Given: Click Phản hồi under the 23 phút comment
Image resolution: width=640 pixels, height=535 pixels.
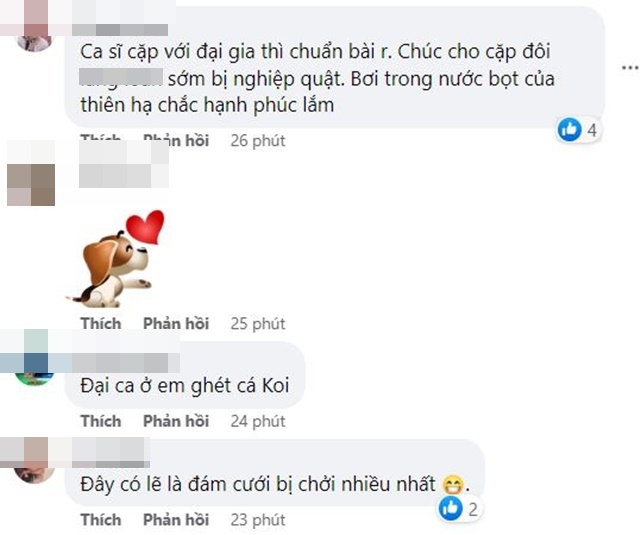Looking at the screenshot, I should 176,519.
